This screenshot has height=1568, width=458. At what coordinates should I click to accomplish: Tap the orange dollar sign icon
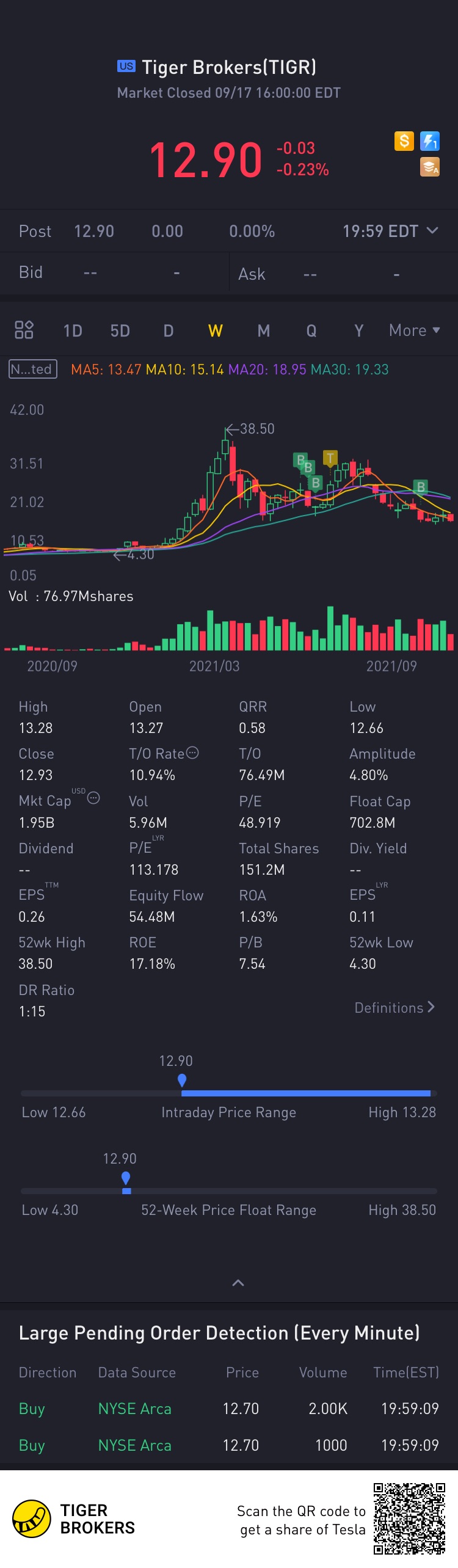point(404,141)
